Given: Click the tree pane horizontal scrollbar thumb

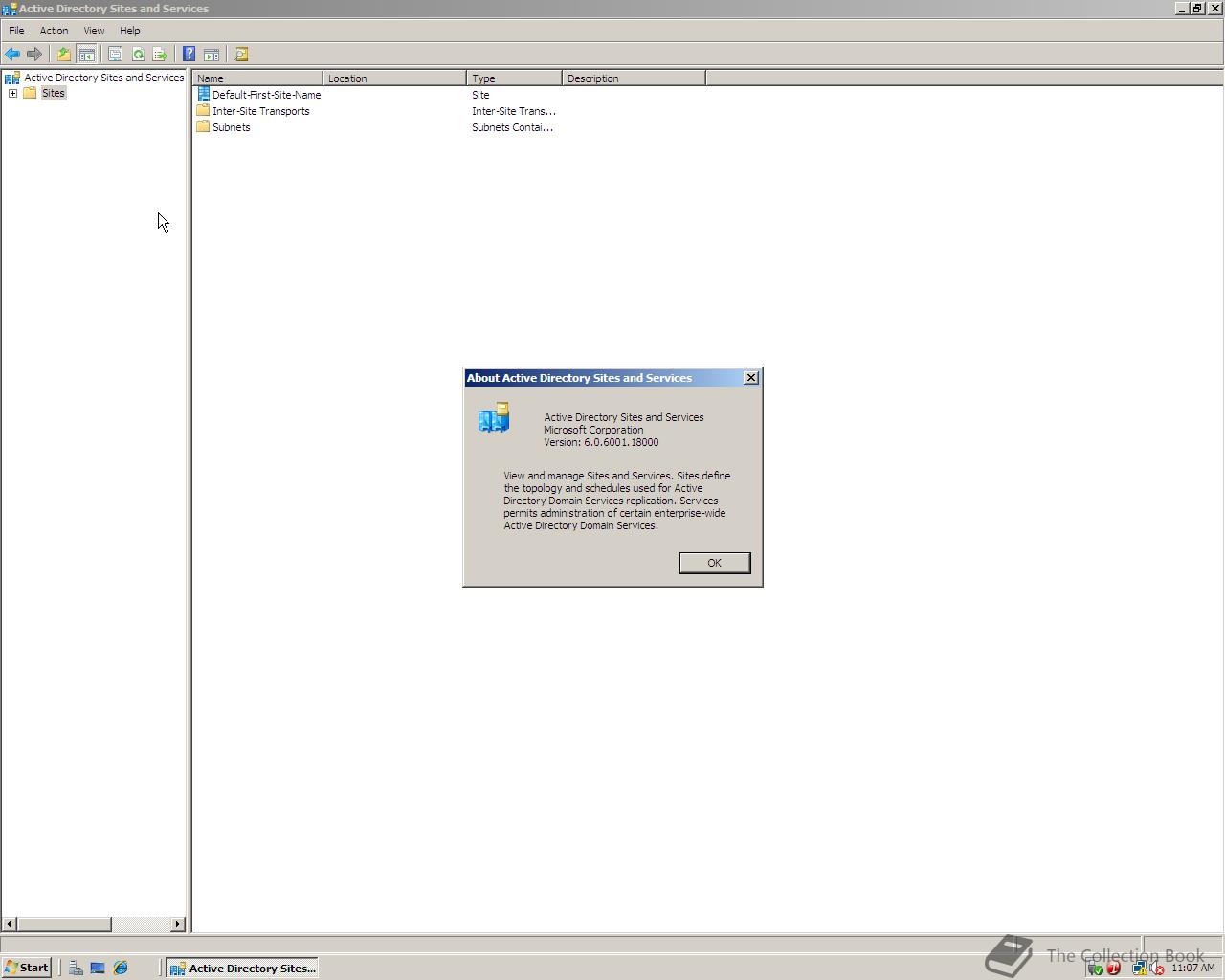Looking at the screenshot, I should [x=64, y=924].
